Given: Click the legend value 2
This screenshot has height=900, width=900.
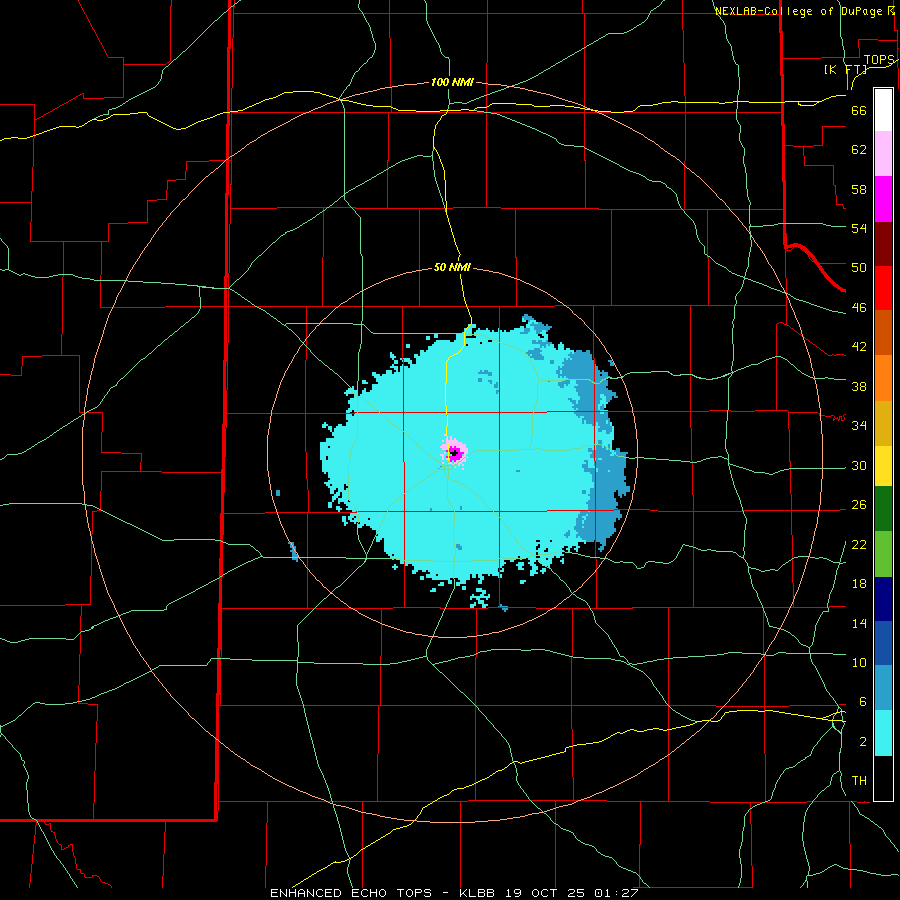Looking at the screenshot, I should [863, 742].
